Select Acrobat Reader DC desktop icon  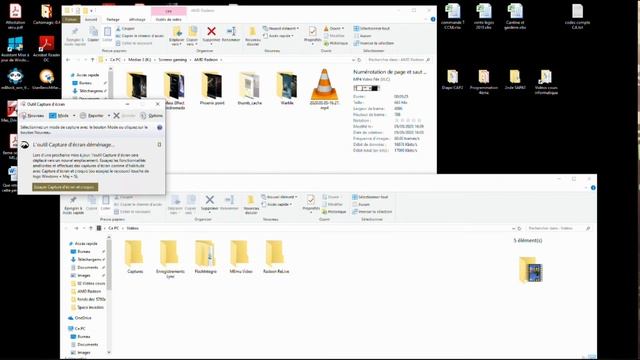47,49
